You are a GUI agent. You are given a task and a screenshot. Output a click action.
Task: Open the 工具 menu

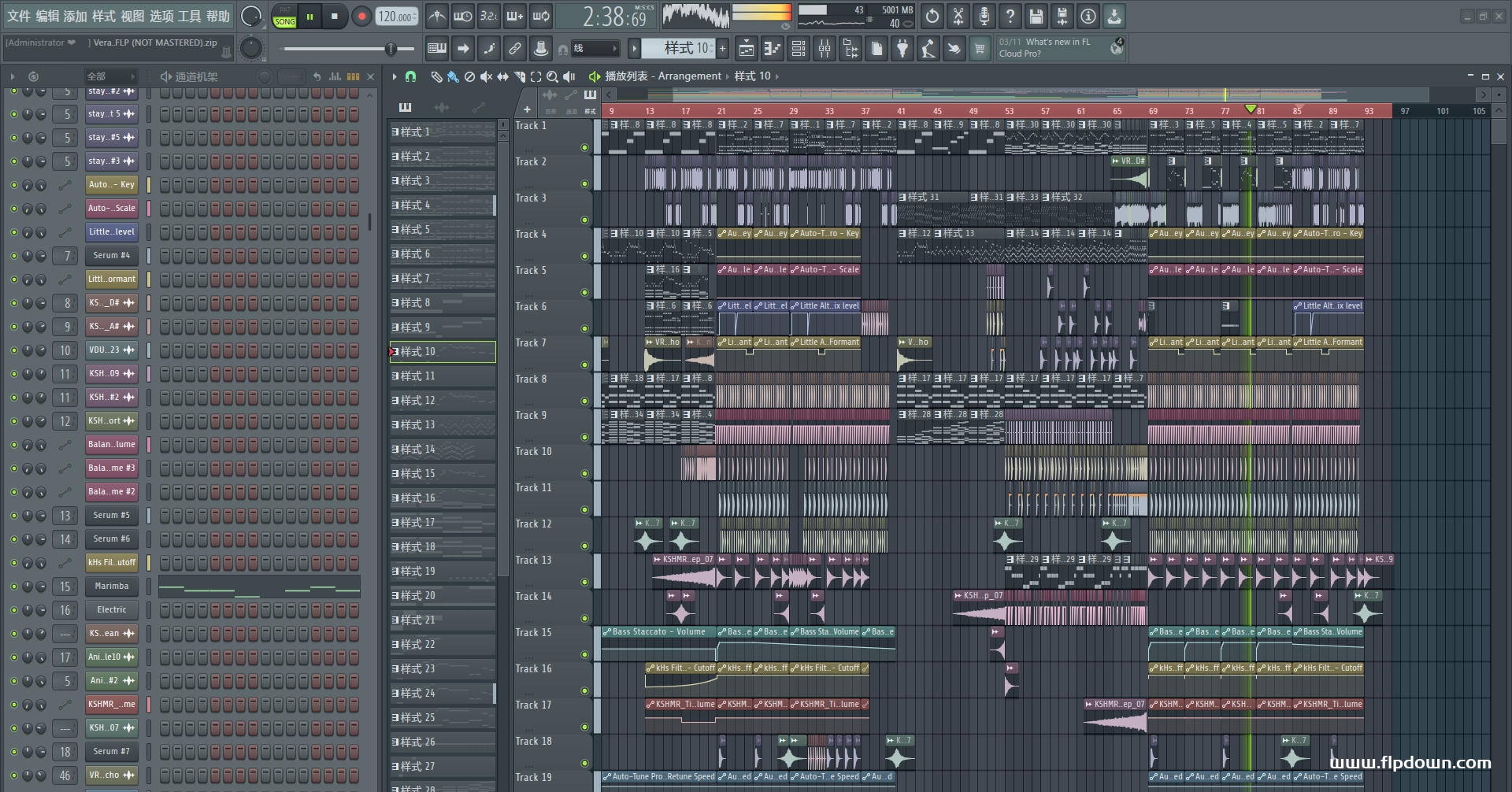click(189, 16)
